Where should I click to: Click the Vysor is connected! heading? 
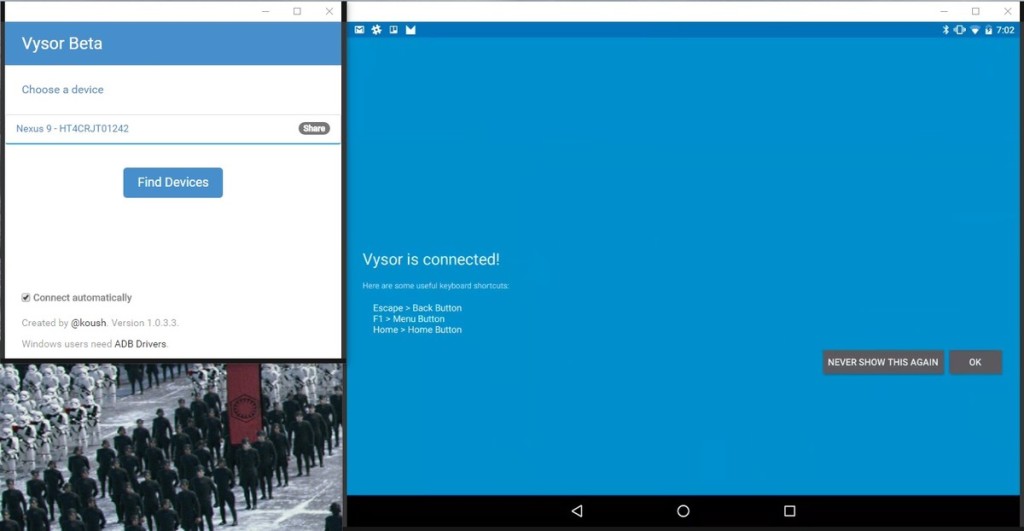pyautogui.click(x=431, y=259)
